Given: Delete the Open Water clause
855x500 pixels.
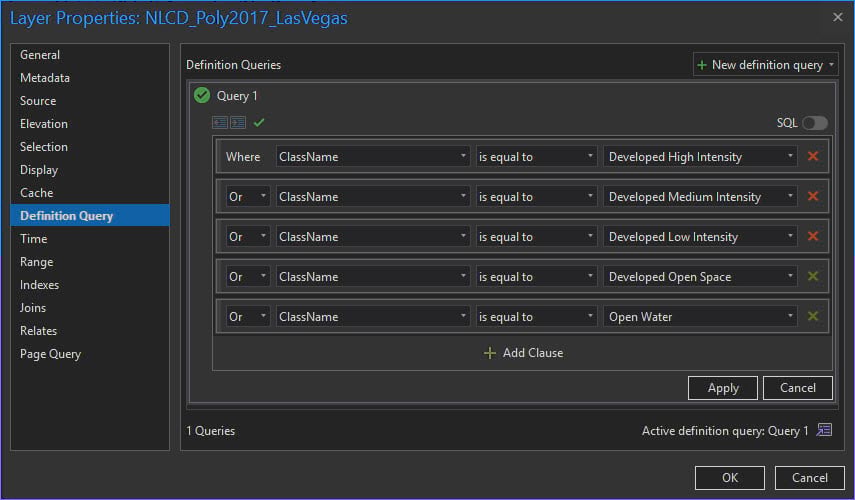Looking at the screenshot, I should coord(813,316).
